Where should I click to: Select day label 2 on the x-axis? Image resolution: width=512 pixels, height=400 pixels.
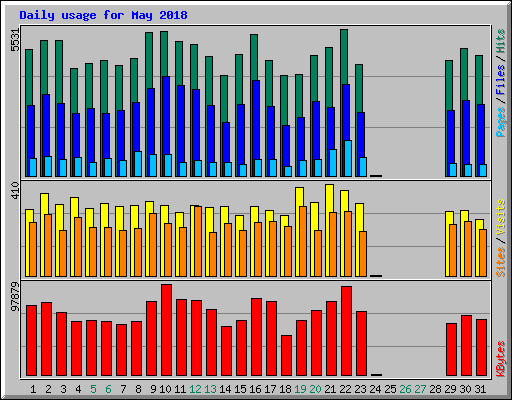[x=48, y=389]
